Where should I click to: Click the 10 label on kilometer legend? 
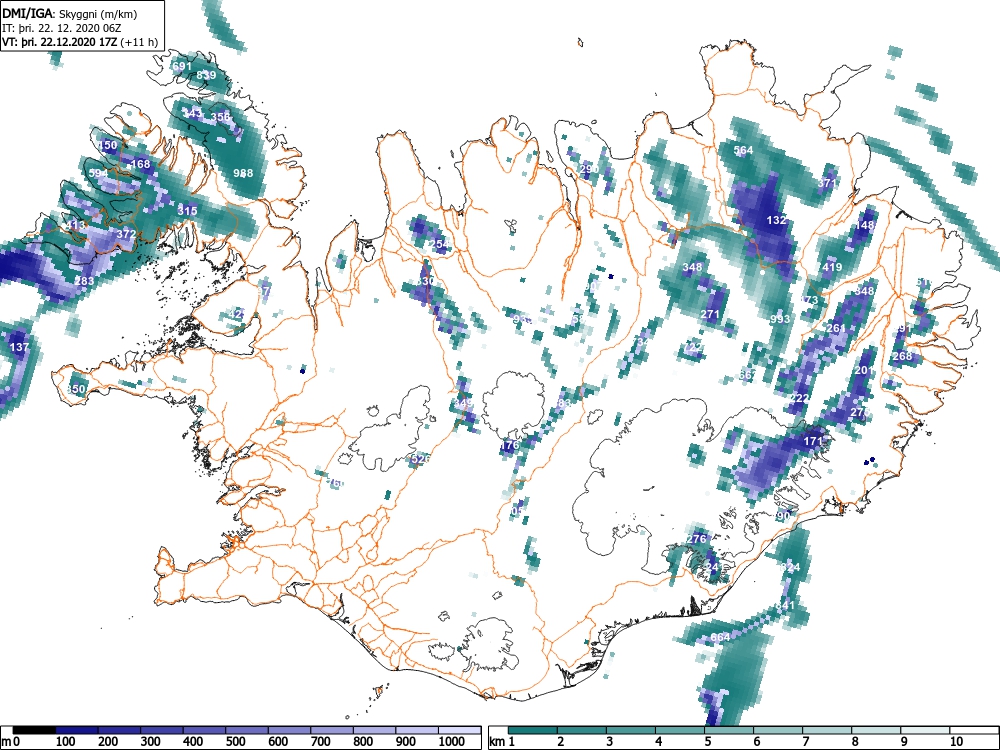click(x=955, y=742)
